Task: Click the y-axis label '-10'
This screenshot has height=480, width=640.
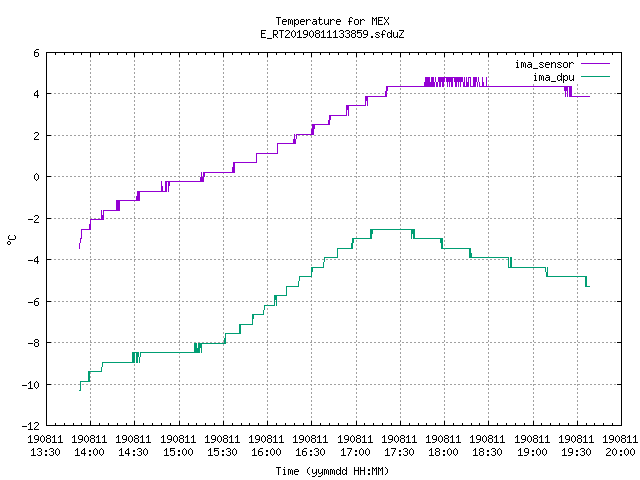Action: [x=31, y=384]
